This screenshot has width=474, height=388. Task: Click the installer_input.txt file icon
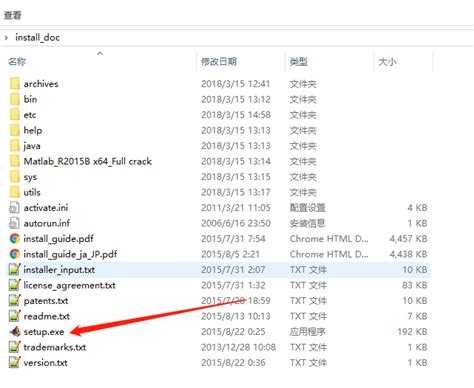14,269
